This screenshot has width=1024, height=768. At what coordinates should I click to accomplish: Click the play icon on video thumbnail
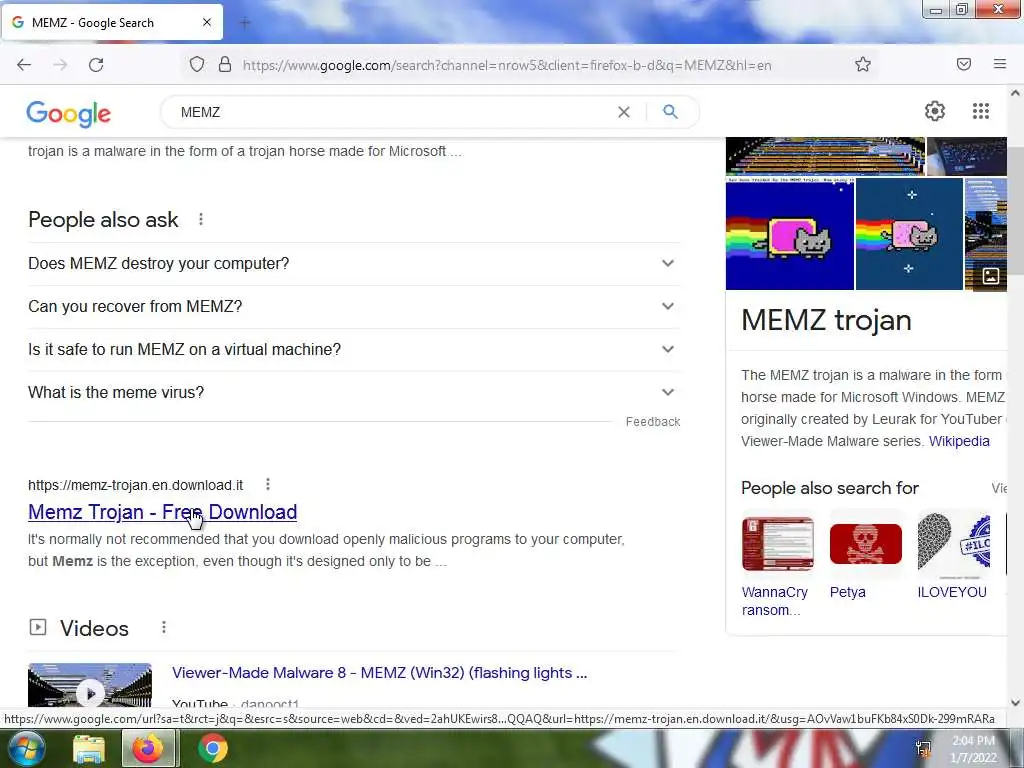(90, 693)
